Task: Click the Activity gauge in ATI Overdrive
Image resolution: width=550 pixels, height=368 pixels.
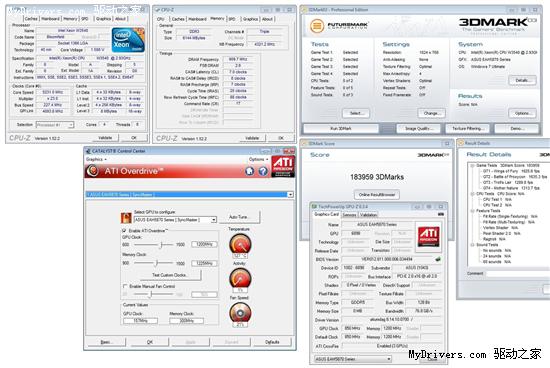Action: (240, 279)
